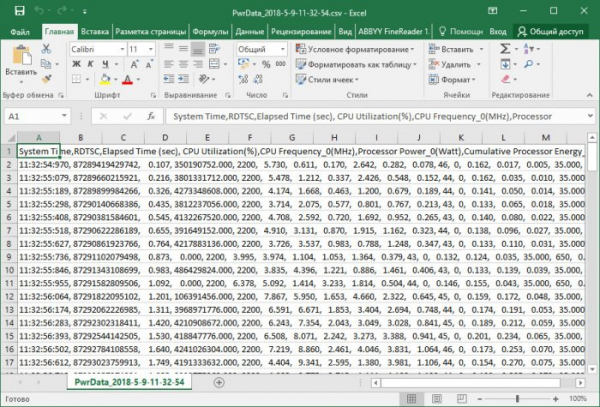Switch to Формулы tab
600x407 pixels.
pyautogui.click(x=210, y=31)
